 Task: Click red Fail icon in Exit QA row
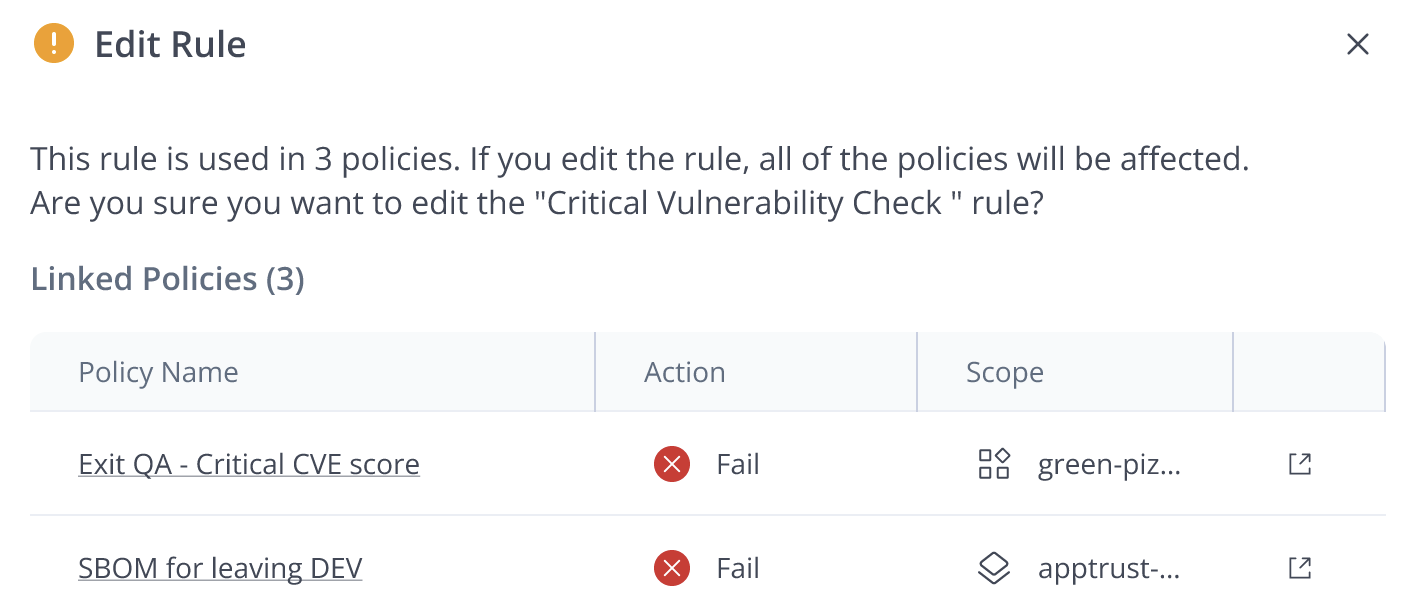[672, 464]
